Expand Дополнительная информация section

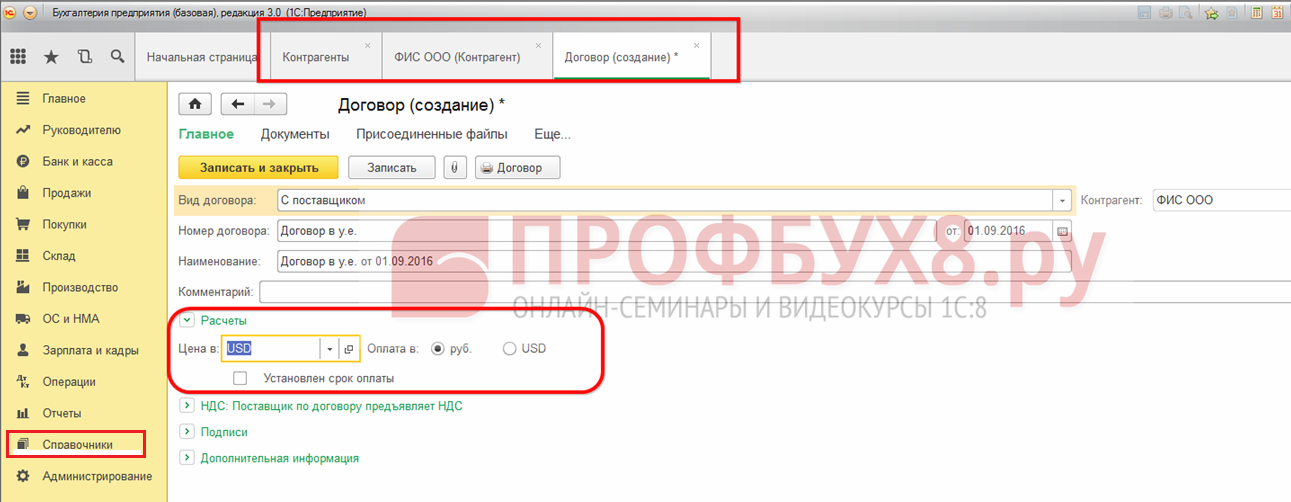click(186, 458)
